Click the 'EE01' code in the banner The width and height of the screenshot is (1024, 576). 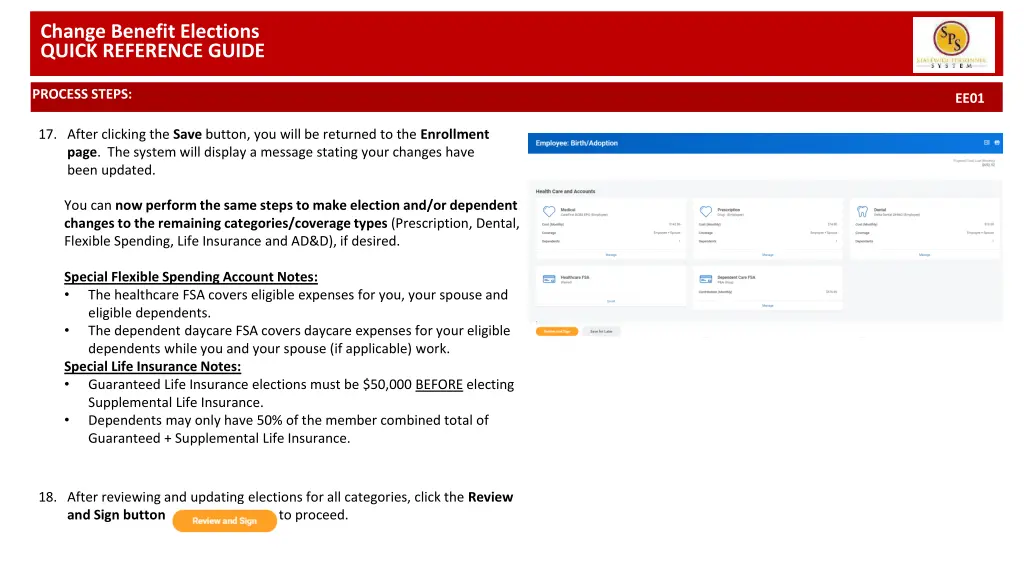(969, 98)
